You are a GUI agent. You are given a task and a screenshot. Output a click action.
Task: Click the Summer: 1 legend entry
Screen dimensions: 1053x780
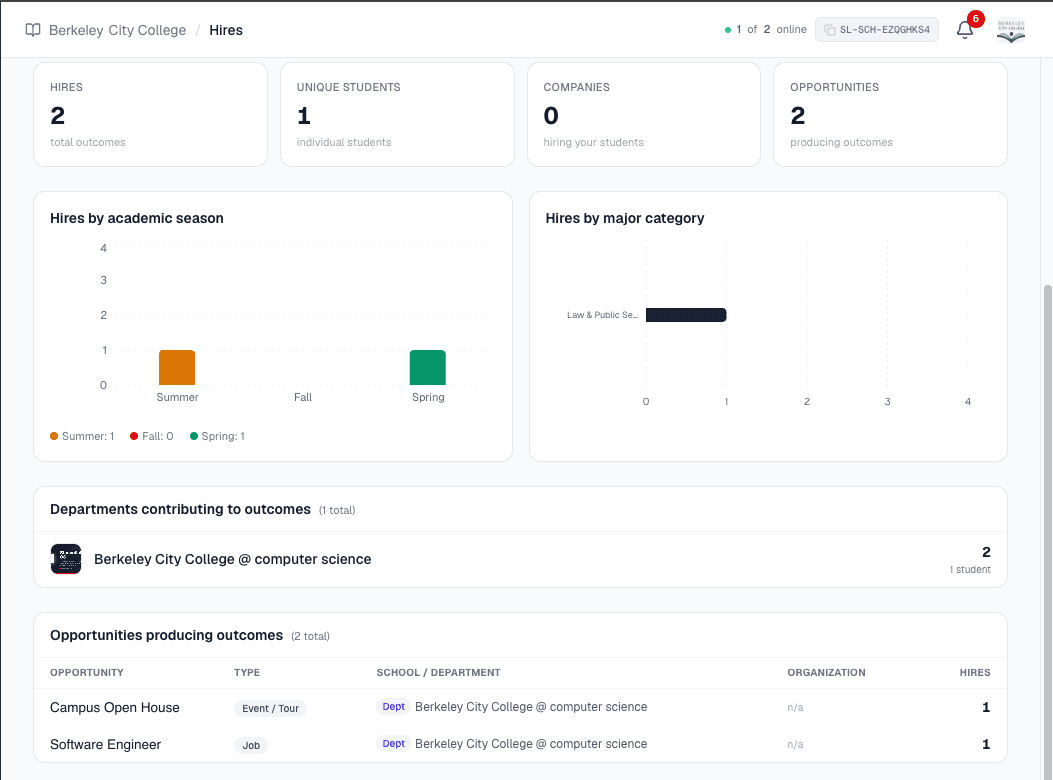coord(82,436)
